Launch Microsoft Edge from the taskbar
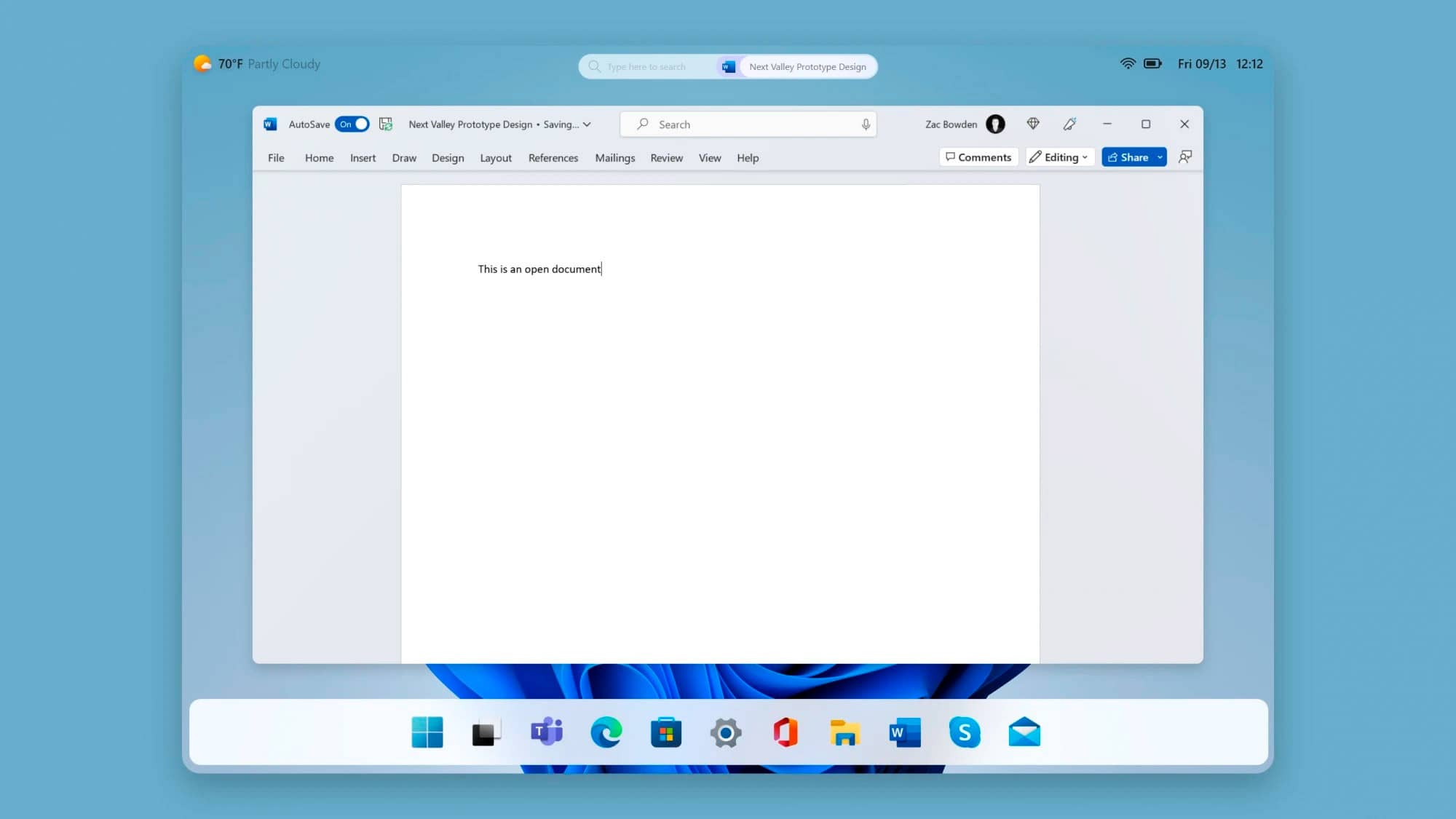The width and height of the screenshot is (1456, 819). 606,732
